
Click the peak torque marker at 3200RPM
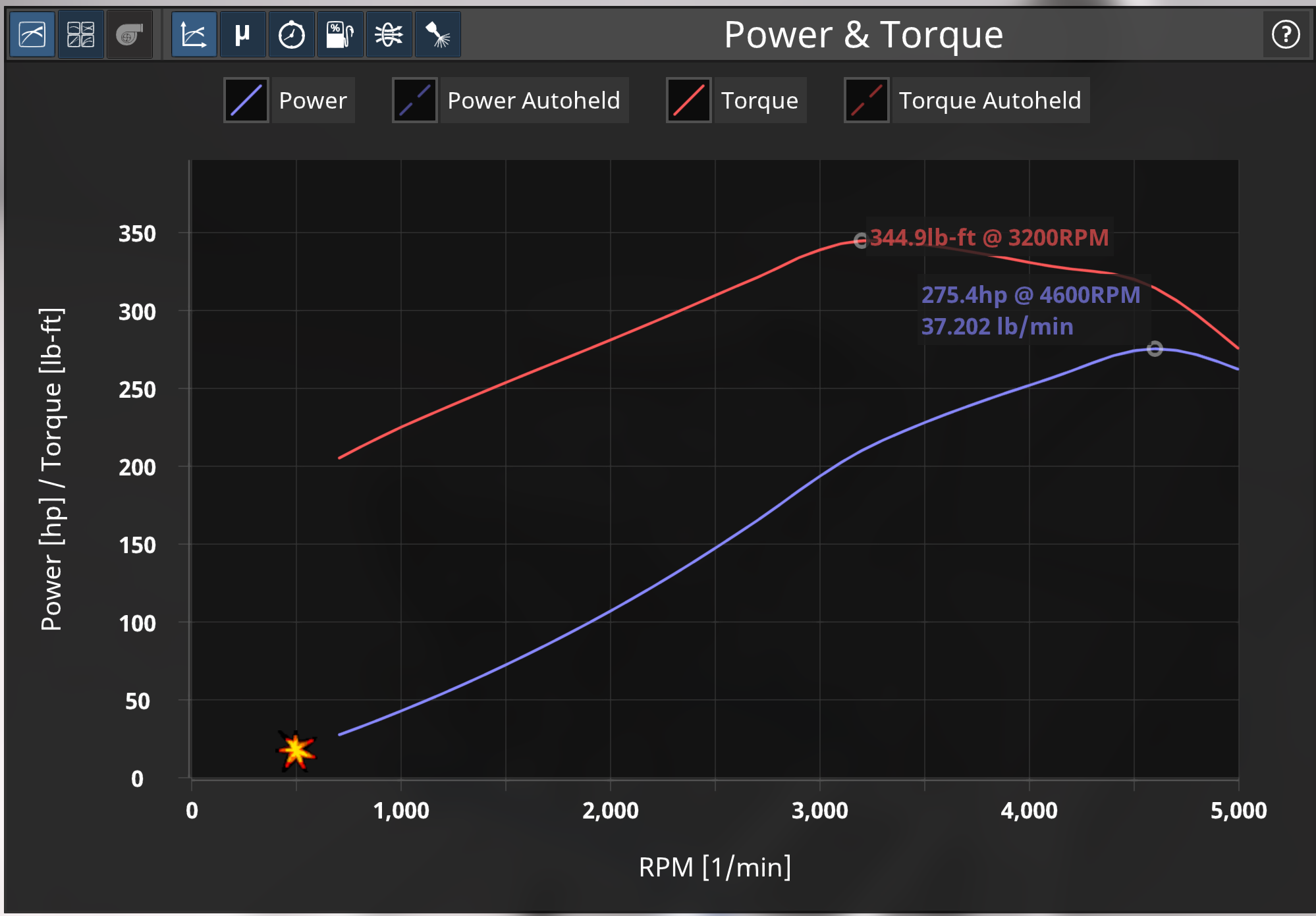(x=861, y=241)
